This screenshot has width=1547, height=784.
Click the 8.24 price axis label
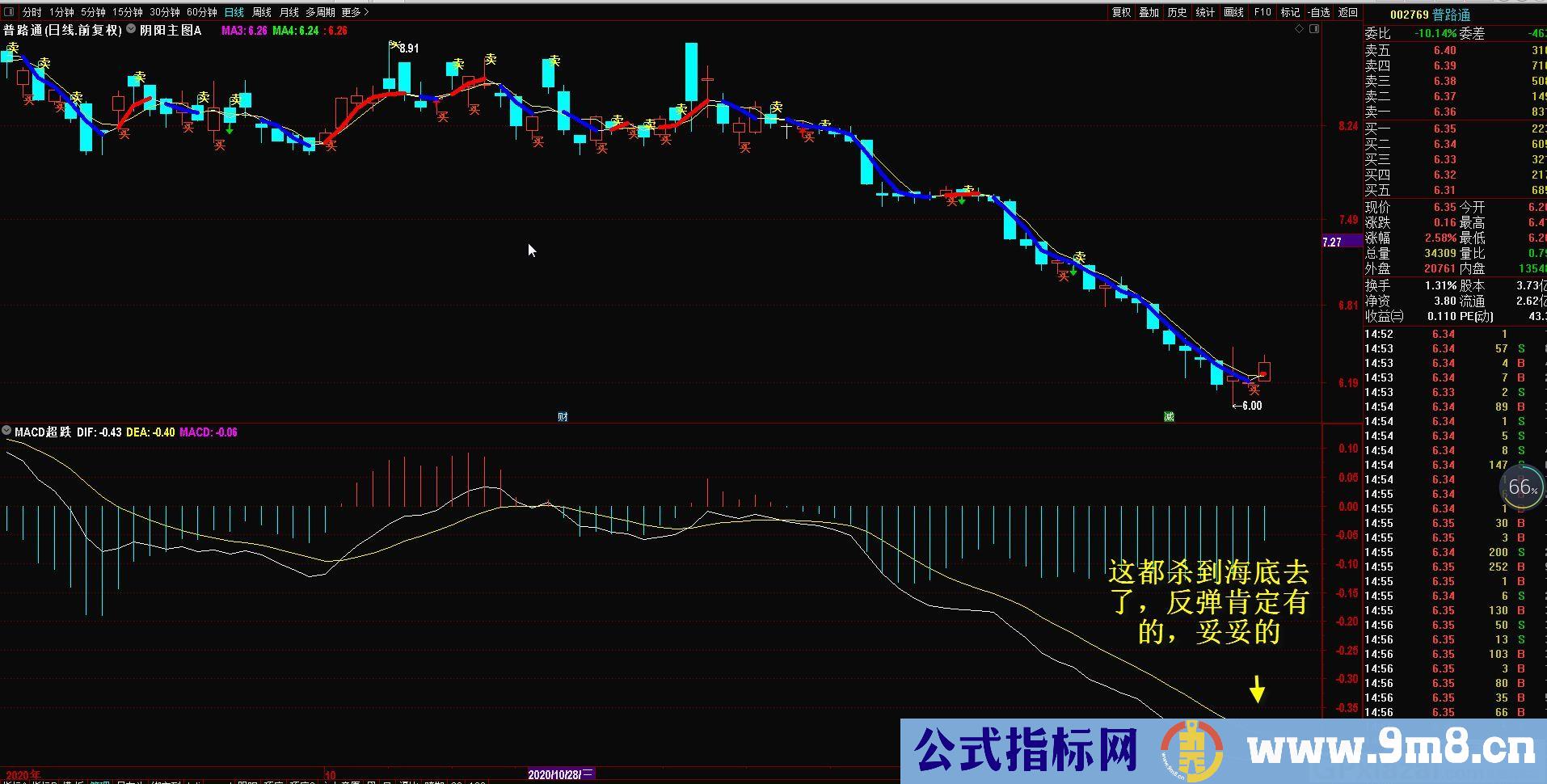coord(1348,126)
